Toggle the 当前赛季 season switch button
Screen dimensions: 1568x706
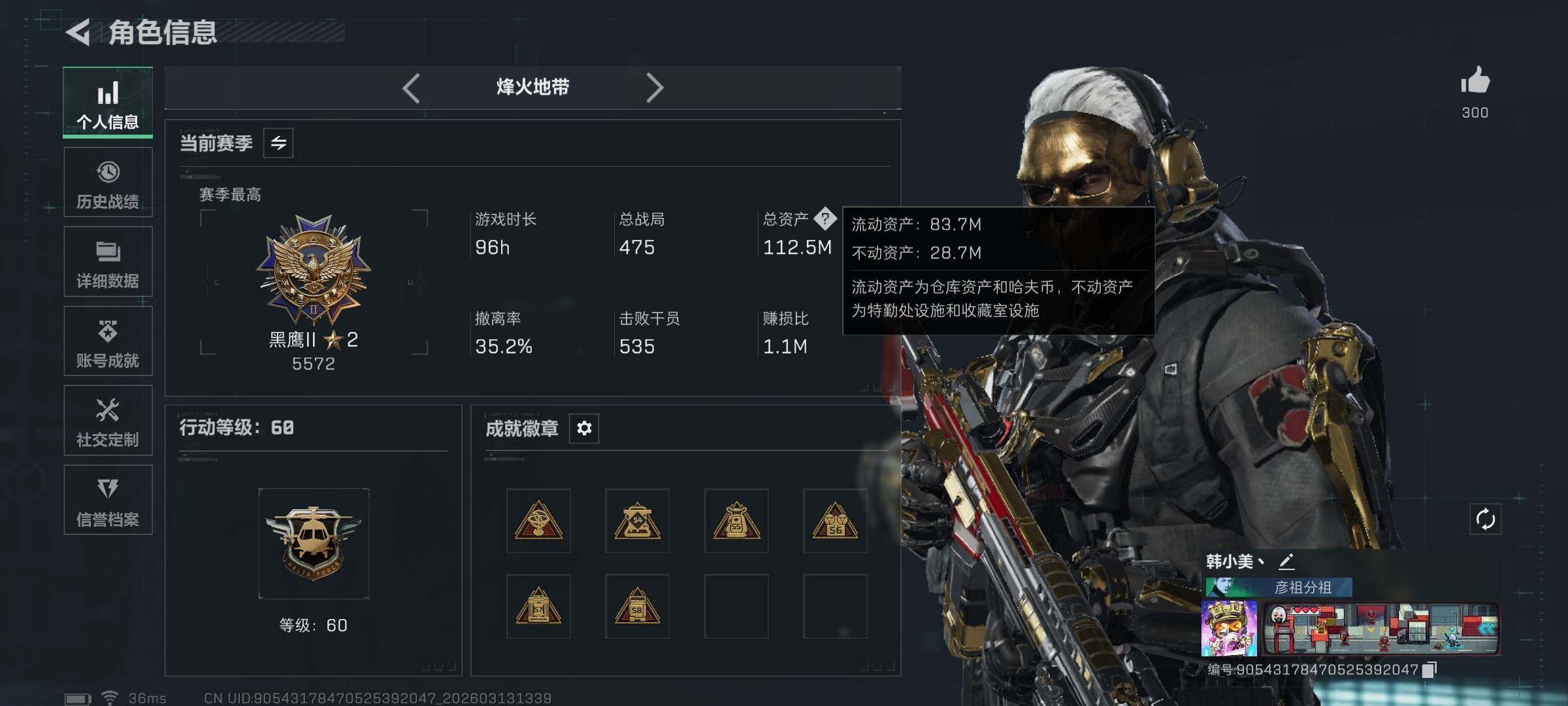[278, 143]
